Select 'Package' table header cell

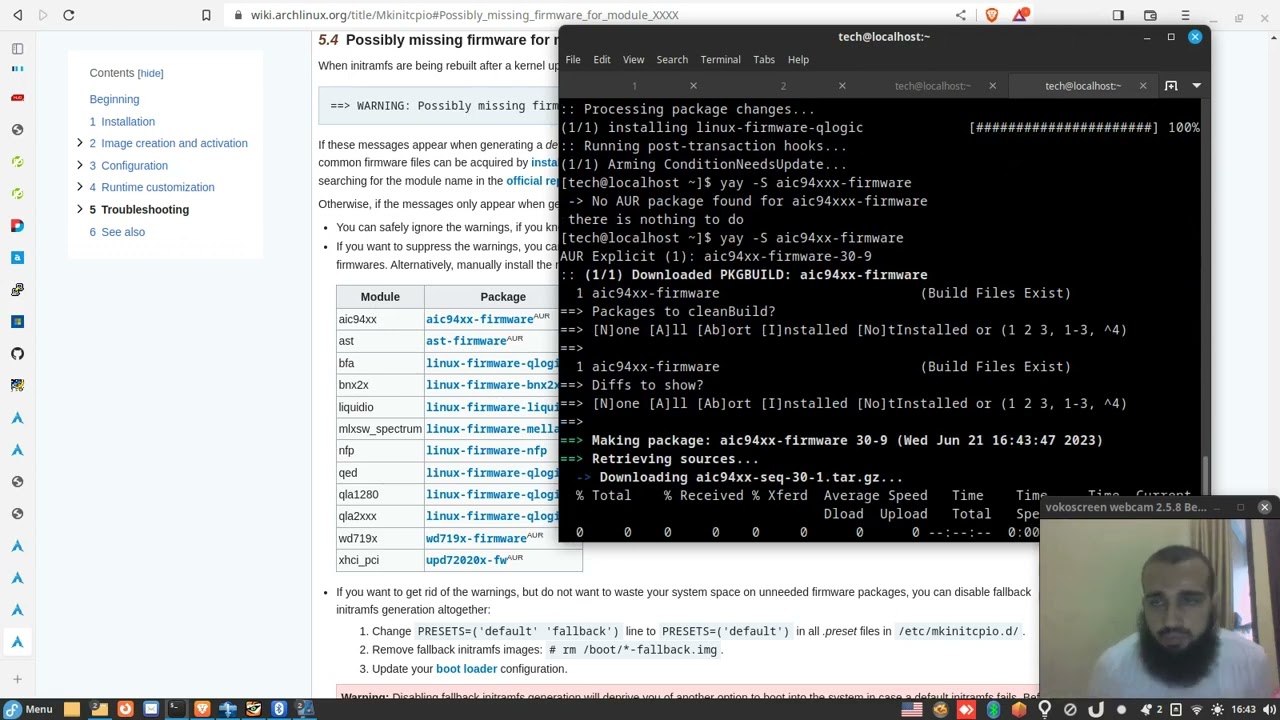click(x=503, y=297)
